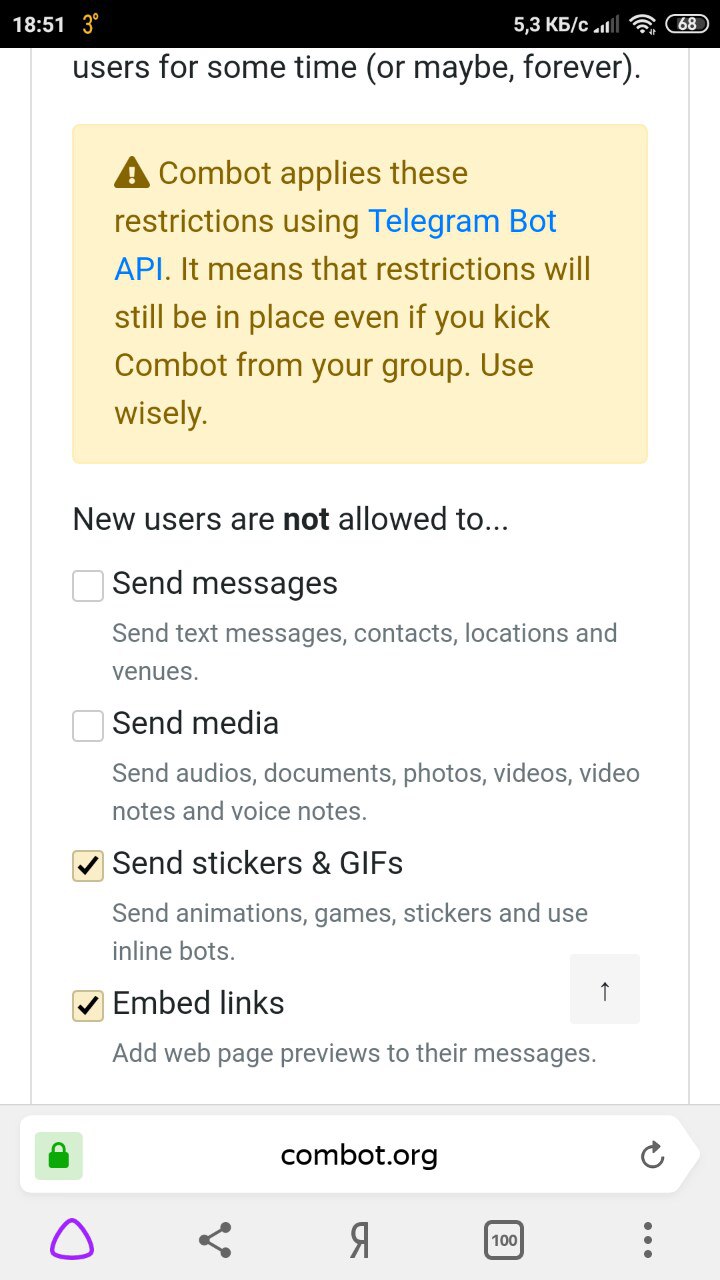
Task: Tap the Alice voice assistant icon
Action: coord(72,1241)
